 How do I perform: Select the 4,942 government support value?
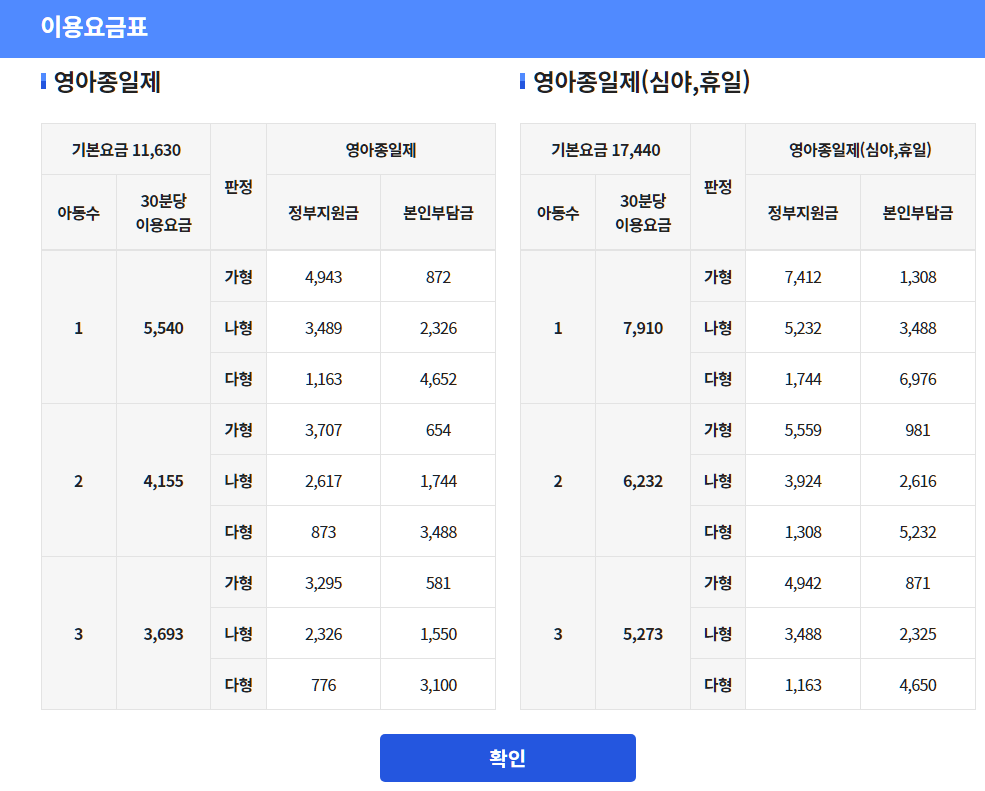[803, 582]
